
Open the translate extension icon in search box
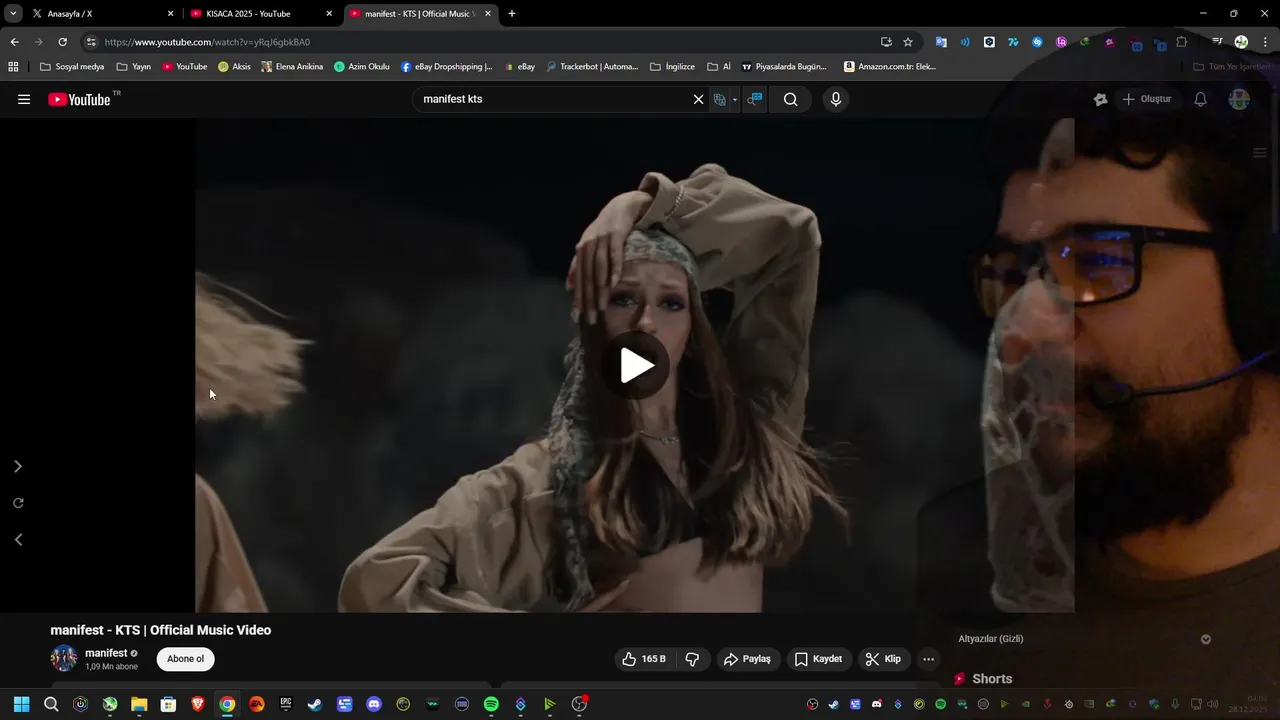(719, 99)
